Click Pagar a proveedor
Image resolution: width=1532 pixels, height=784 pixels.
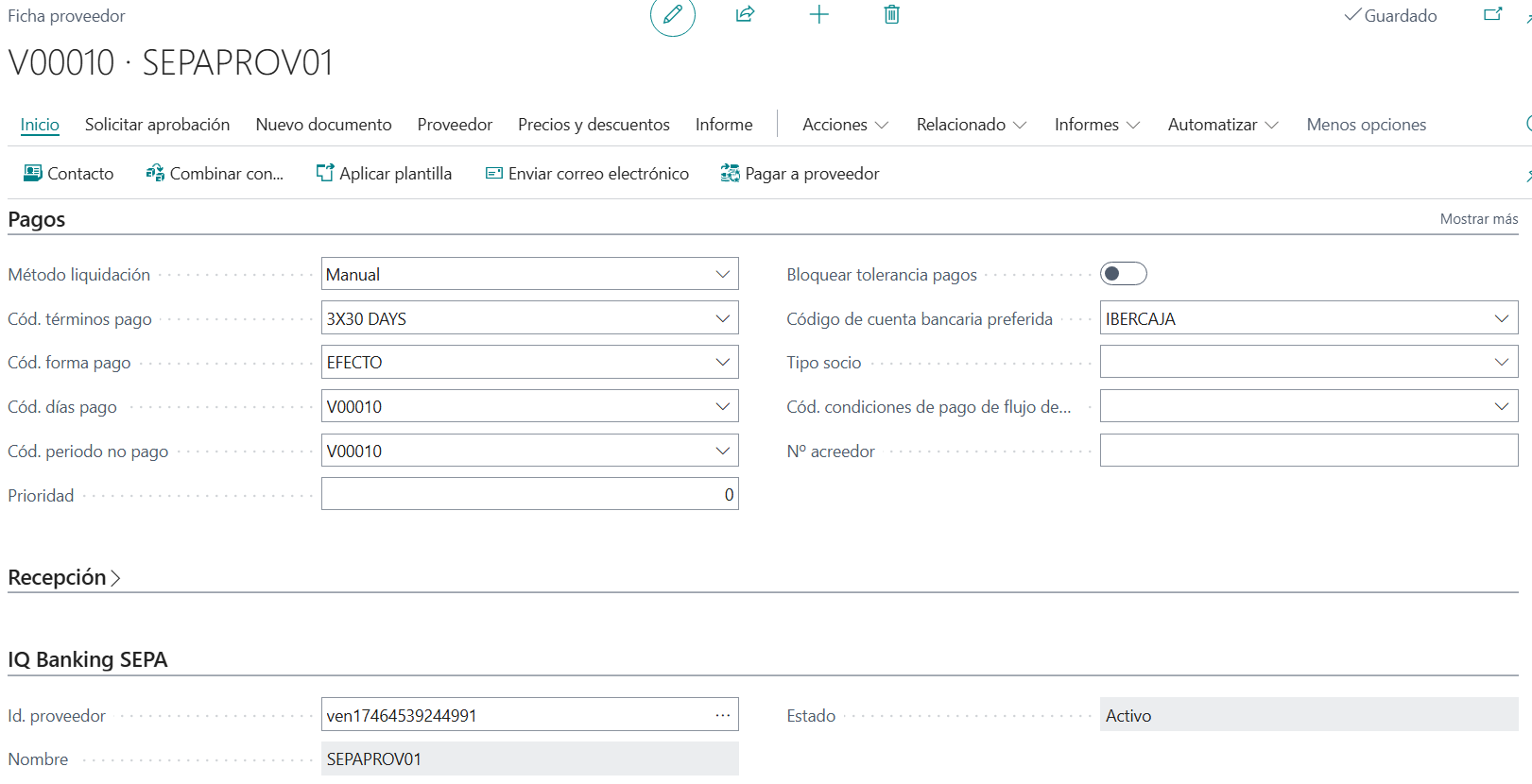(x=800, y=174)
